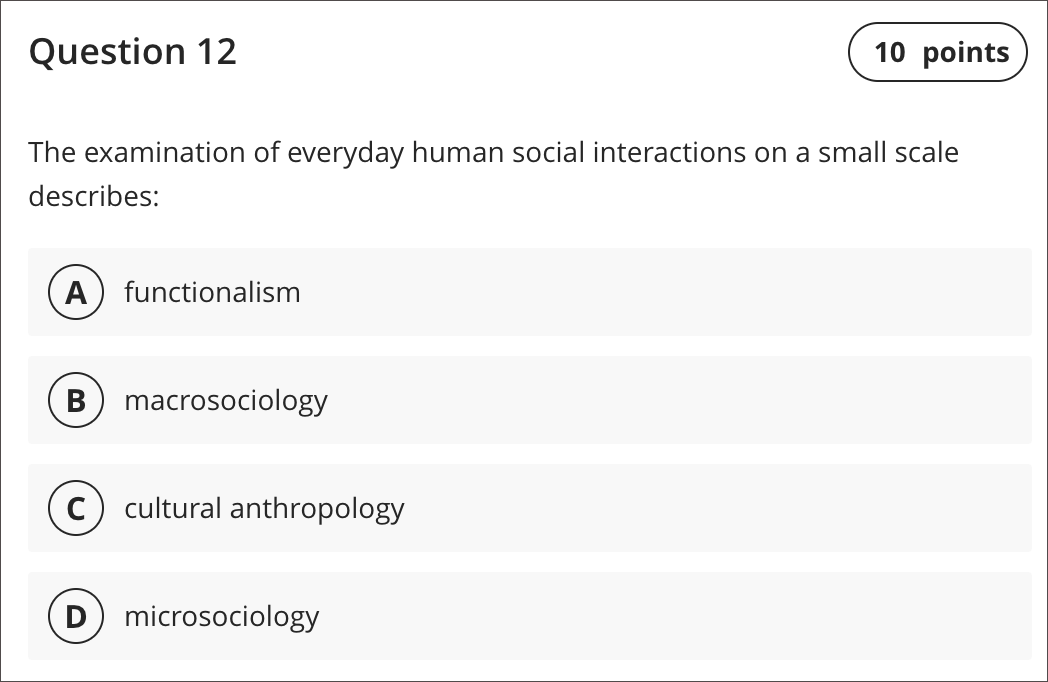Click the word "describes:" in the prompt

pyautogui.click(x=94, y=196)
